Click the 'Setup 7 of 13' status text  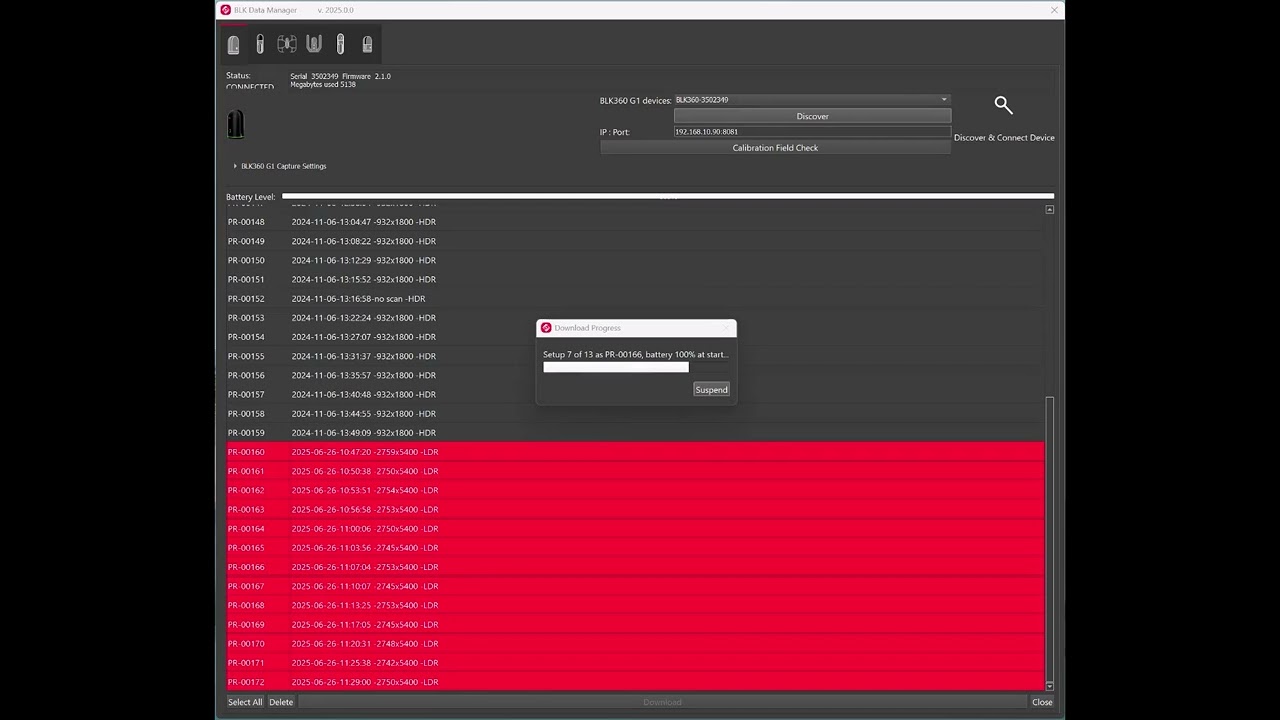(x=636, y=354)
